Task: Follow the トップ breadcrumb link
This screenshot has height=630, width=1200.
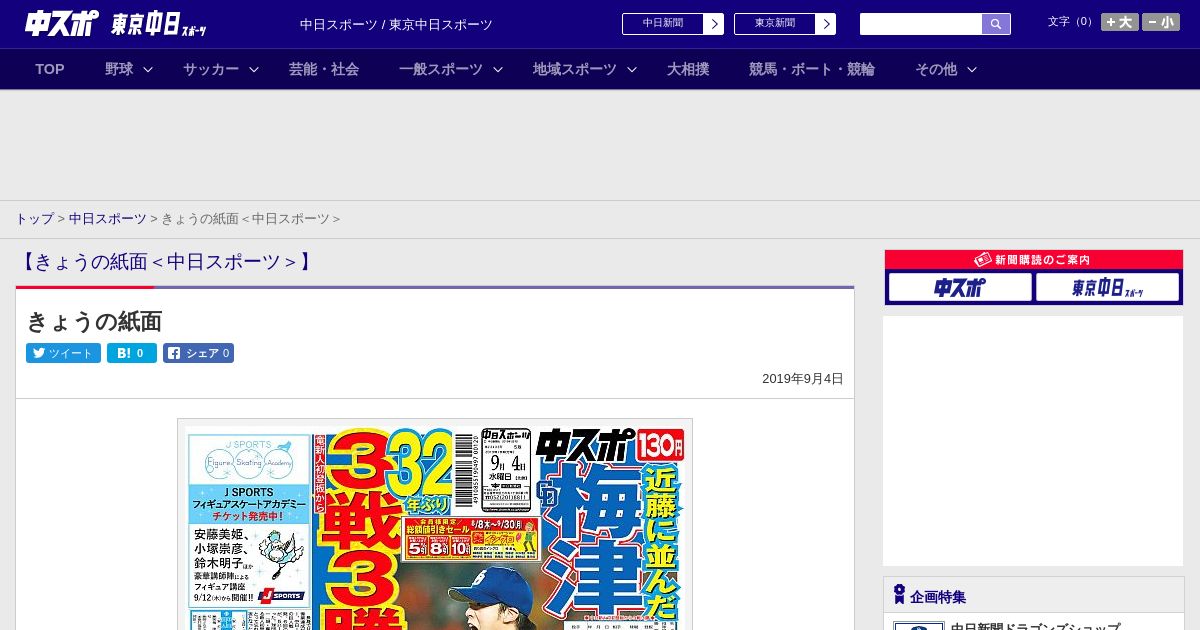Action: tap(34, 218)
